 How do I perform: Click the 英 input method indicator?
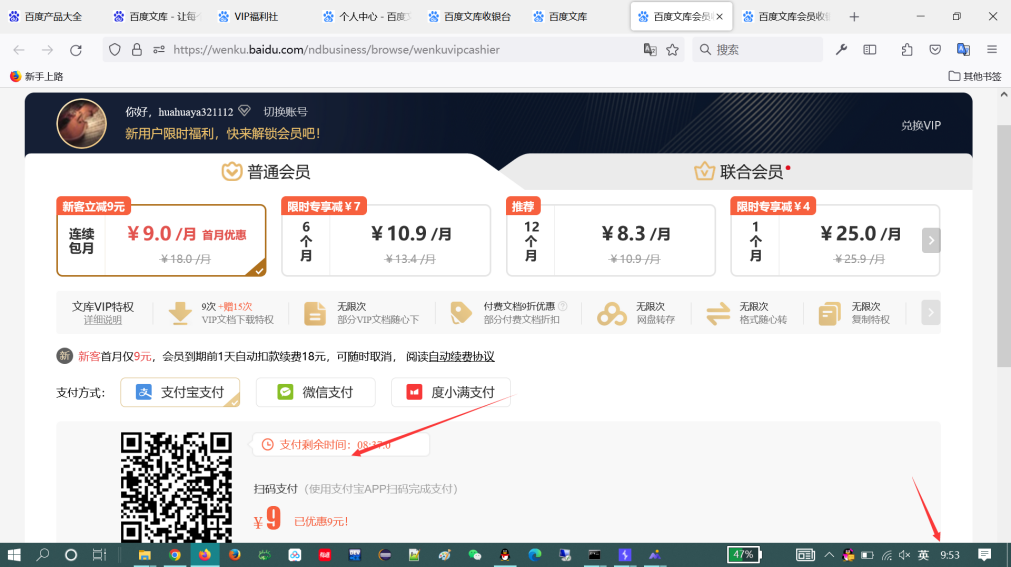(x=923, y=555)
